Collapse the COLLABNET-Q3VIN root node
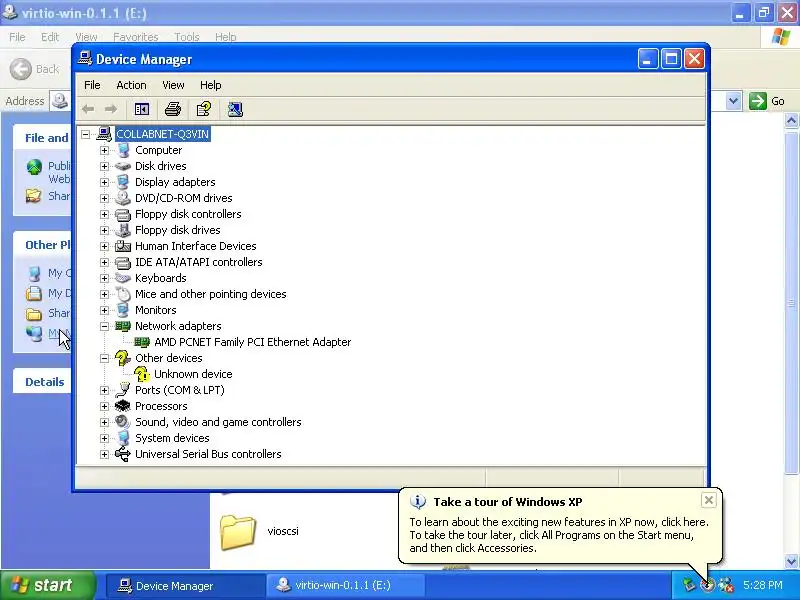The height and width of the screenshot is (600, 800). (86, 134)
